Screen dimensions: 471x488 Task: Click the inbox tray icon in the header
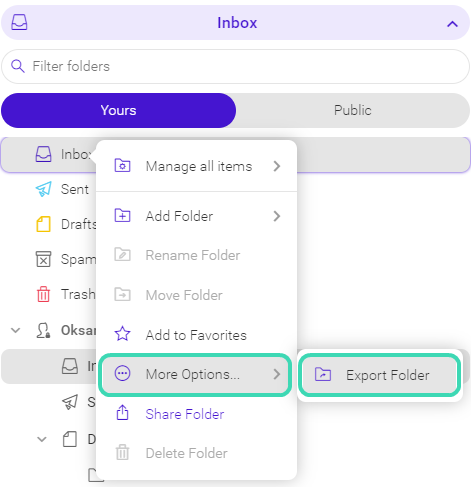tap(19, 23)
